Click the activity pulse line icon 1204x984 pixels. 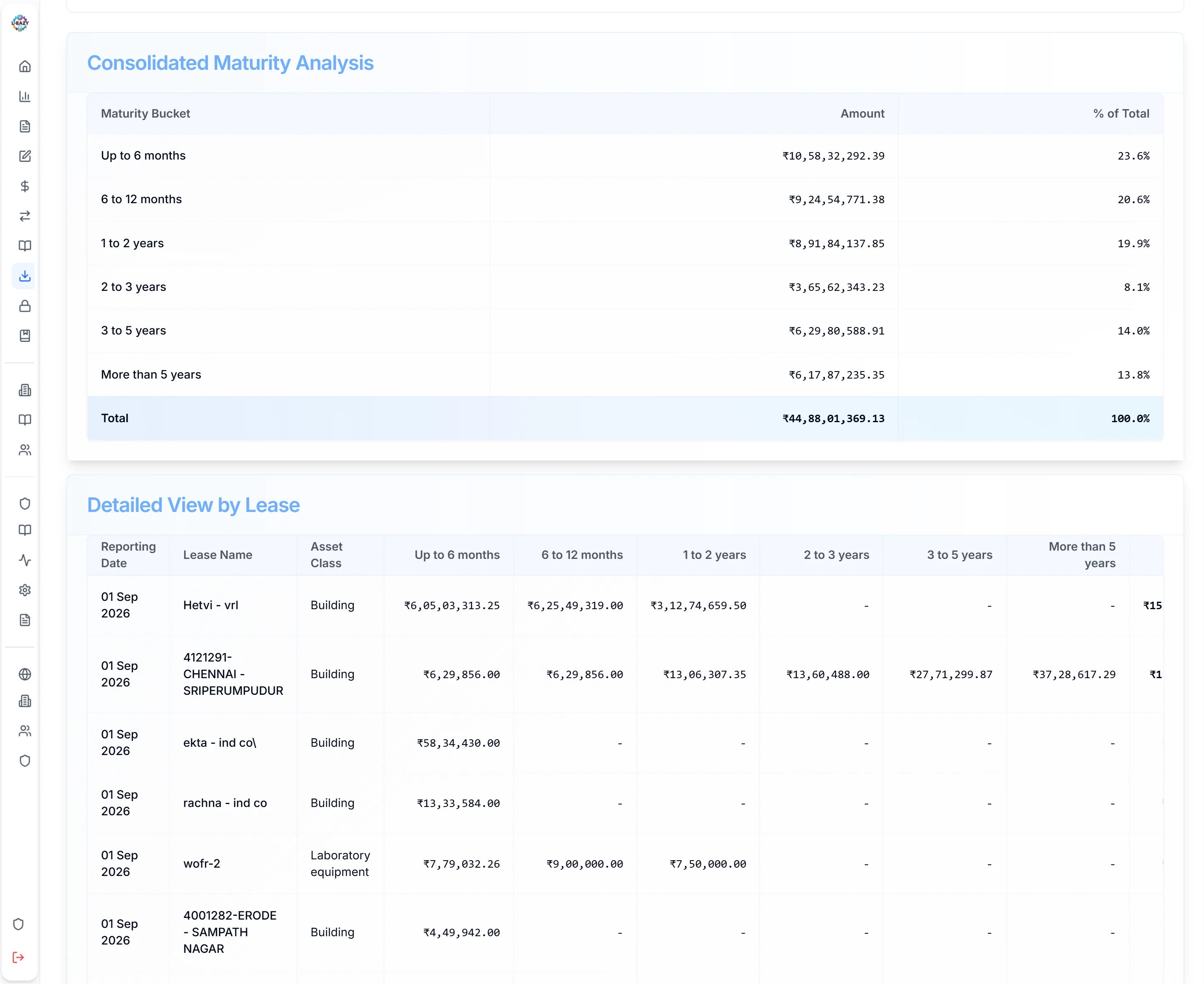(25, 561)
